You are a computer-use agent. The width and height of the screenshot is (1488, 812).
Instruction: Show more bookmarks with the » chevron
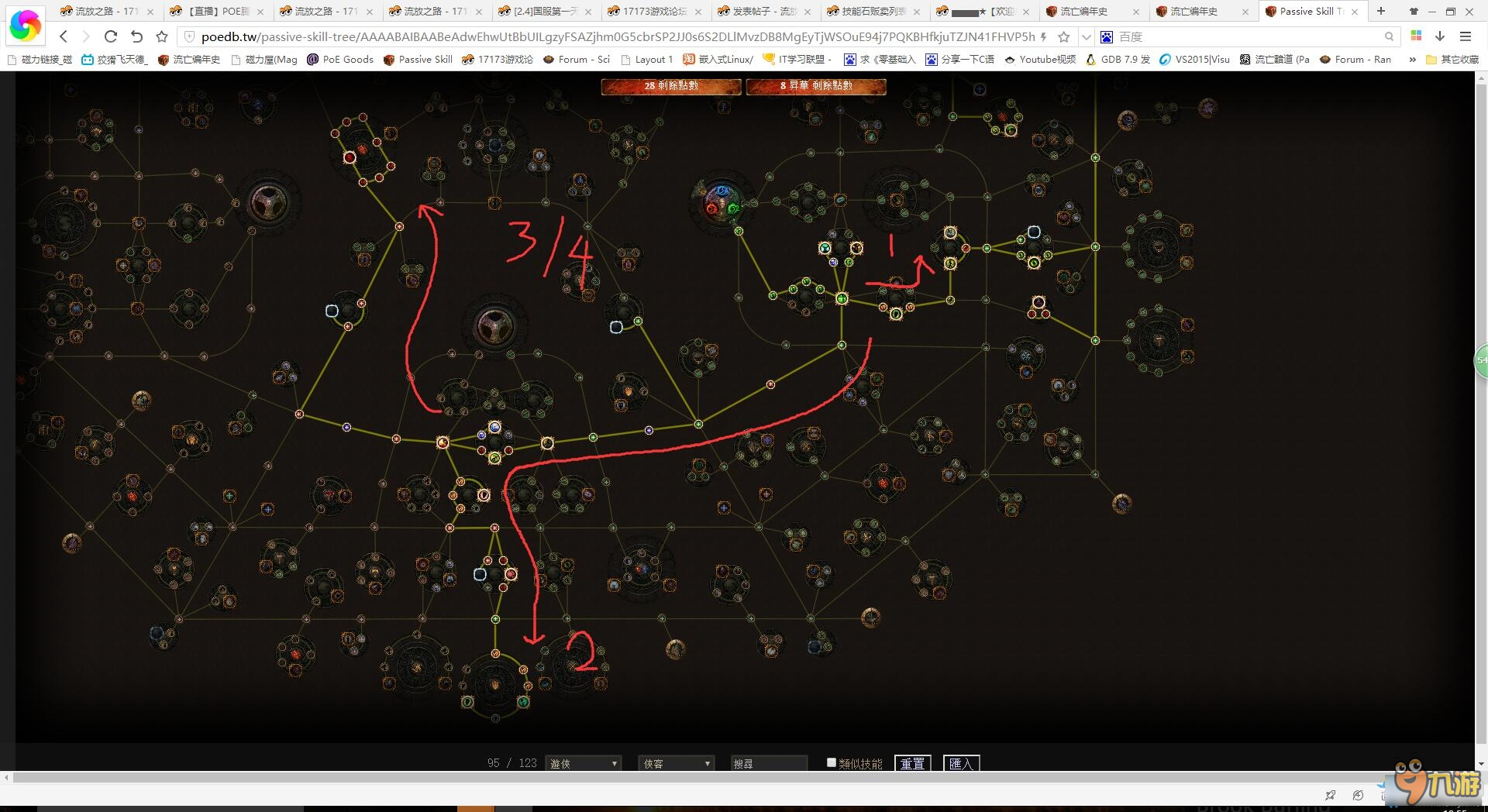1412,59
